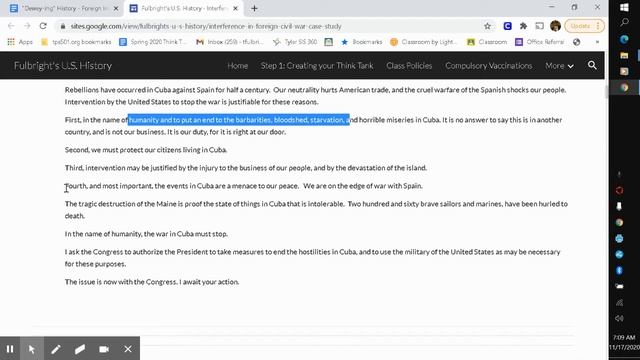
Task: Open Windows taskbar search
Action: pyautogui.click(x=624, y=22)
